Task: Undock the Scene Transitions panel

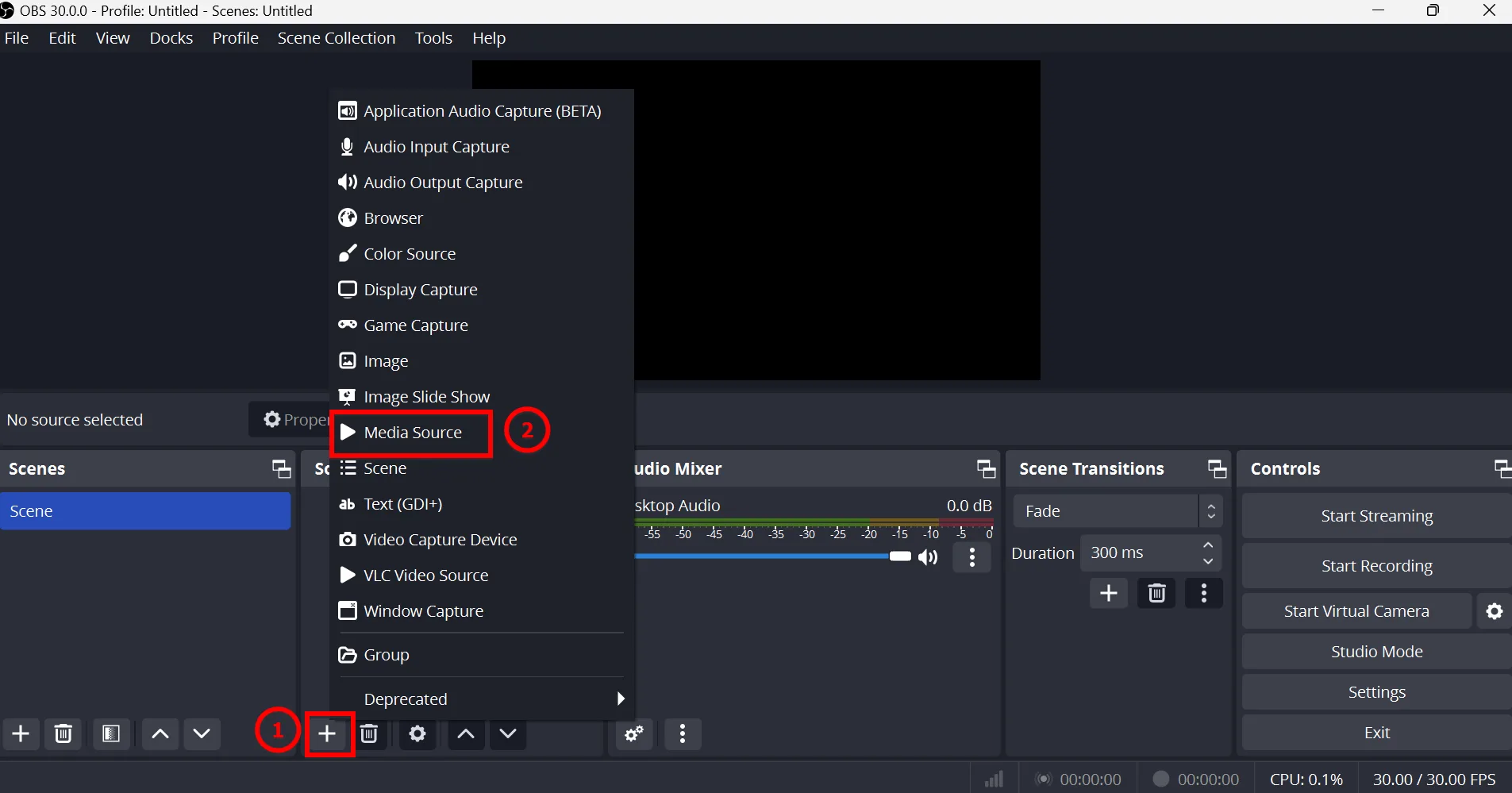Action: pyautogui.click(x=1218, y=469)
